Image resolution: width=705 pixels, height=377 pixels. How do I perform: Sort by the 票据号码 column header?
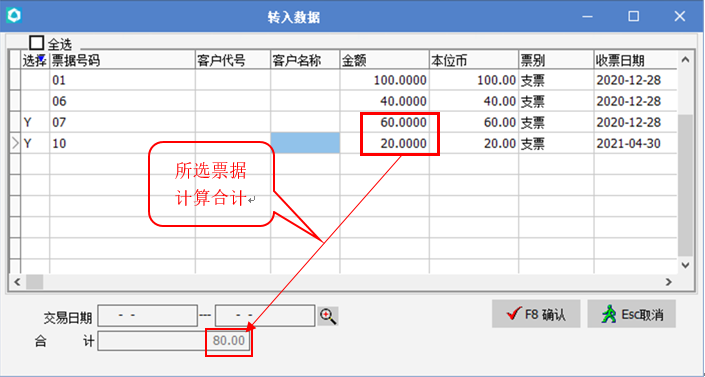click(x=122, y=60)
